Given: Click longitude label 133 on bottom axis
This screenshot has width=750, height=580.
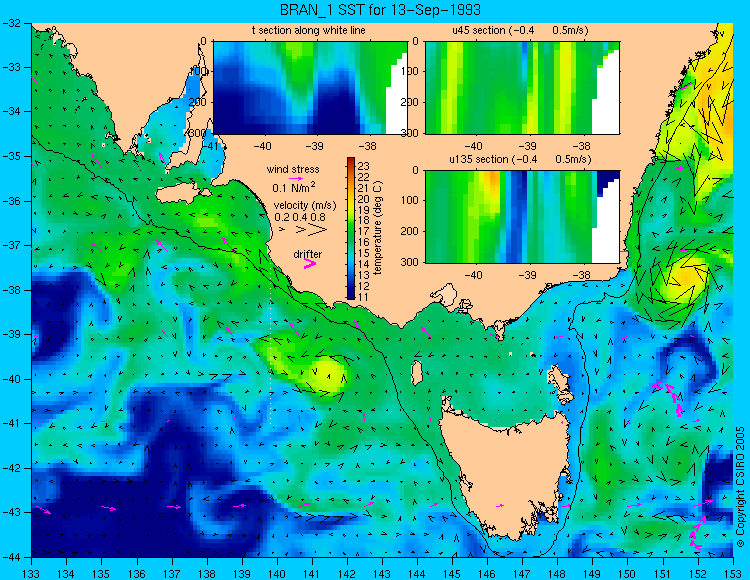Looking at the screenshot, I should [32, 574].
